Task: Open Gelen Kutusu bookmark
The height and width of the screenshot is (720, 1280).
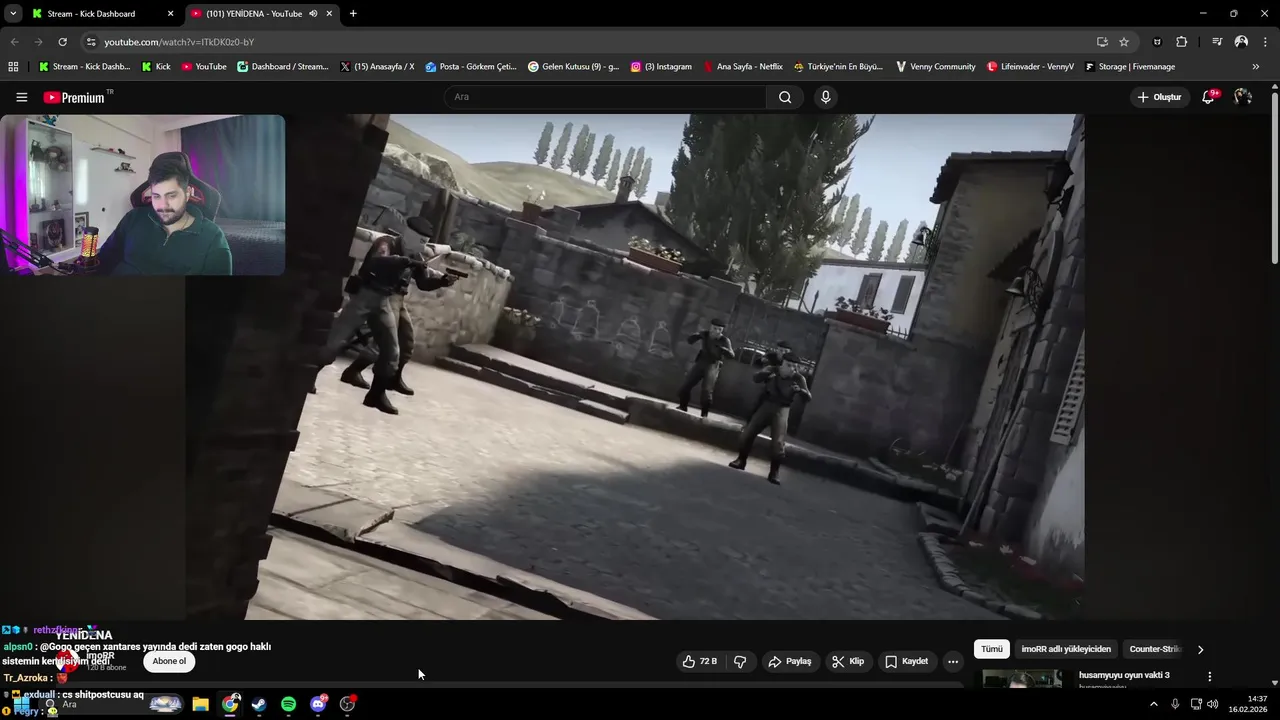Action: pyautogui.click(x=573, y=67)
